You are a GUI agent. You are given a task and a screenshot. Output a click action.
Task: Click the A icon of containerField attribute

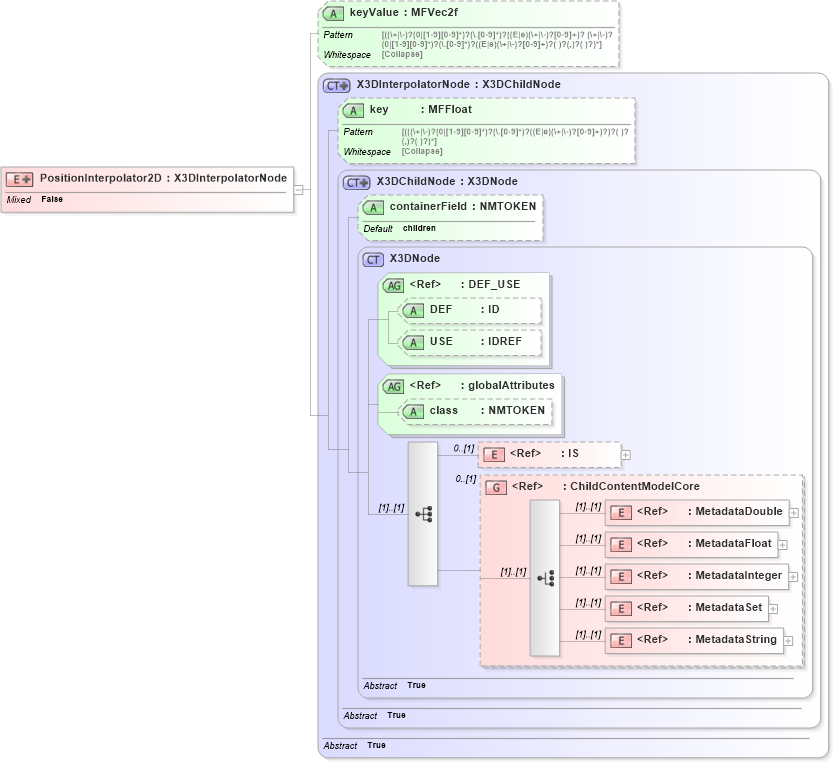click(373, 208)
